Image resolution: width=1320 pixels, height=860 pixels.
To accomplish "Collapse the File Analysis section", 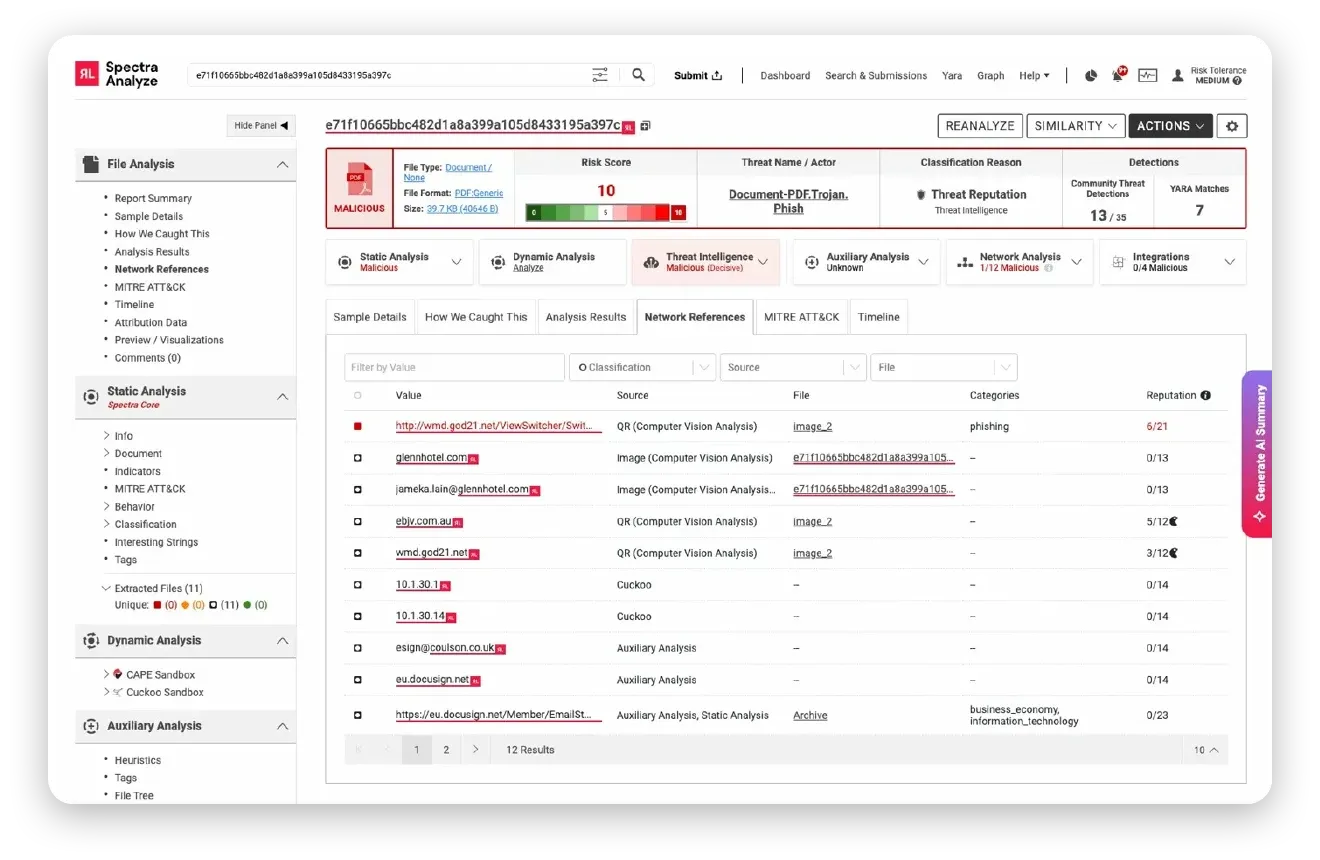I will coord(282,164).
